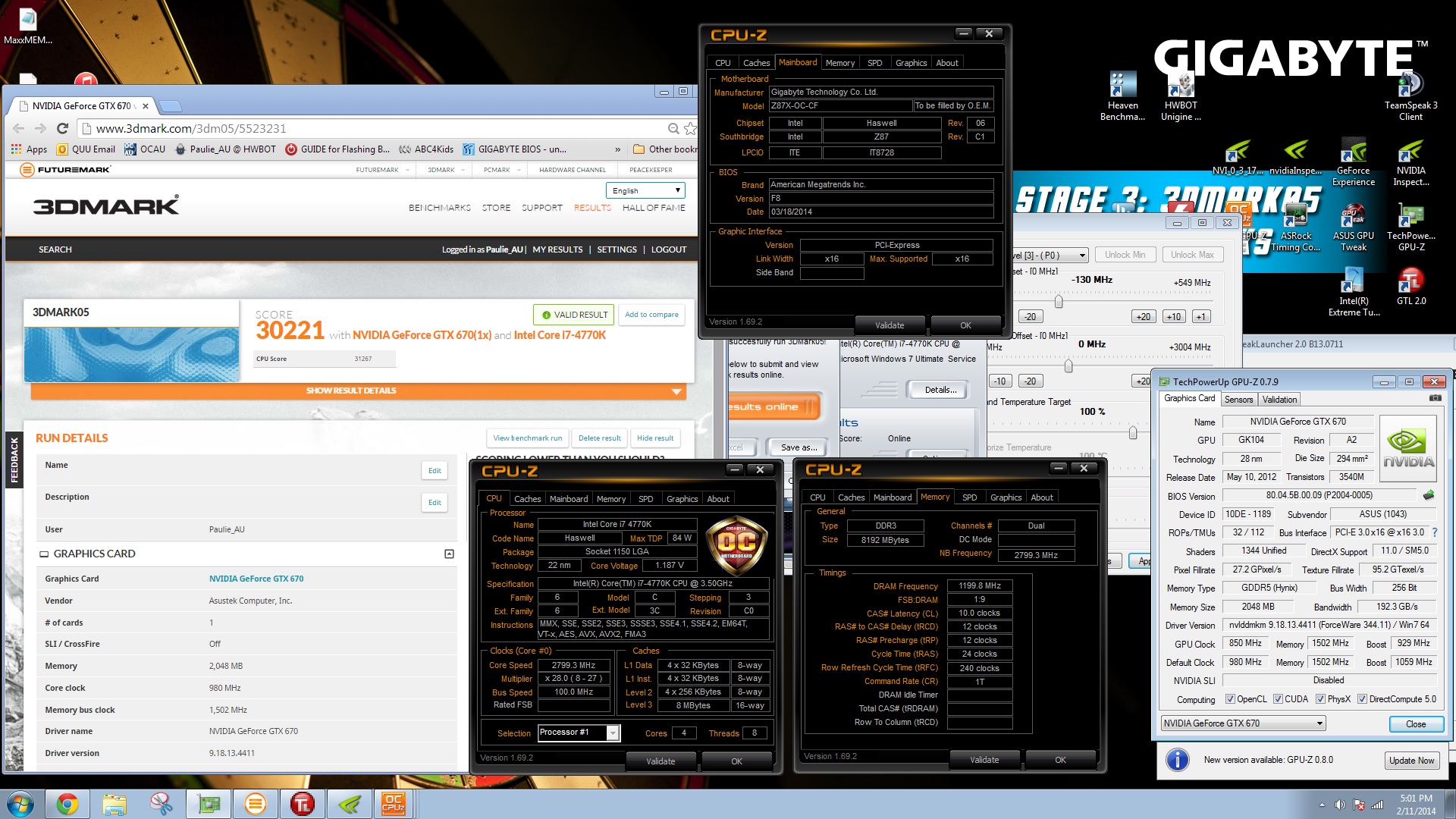Open FUTUREMARK top nav dropdown
Viewport: 1456px width, 819px height.
pyautogui.click(x=382, y=170)
